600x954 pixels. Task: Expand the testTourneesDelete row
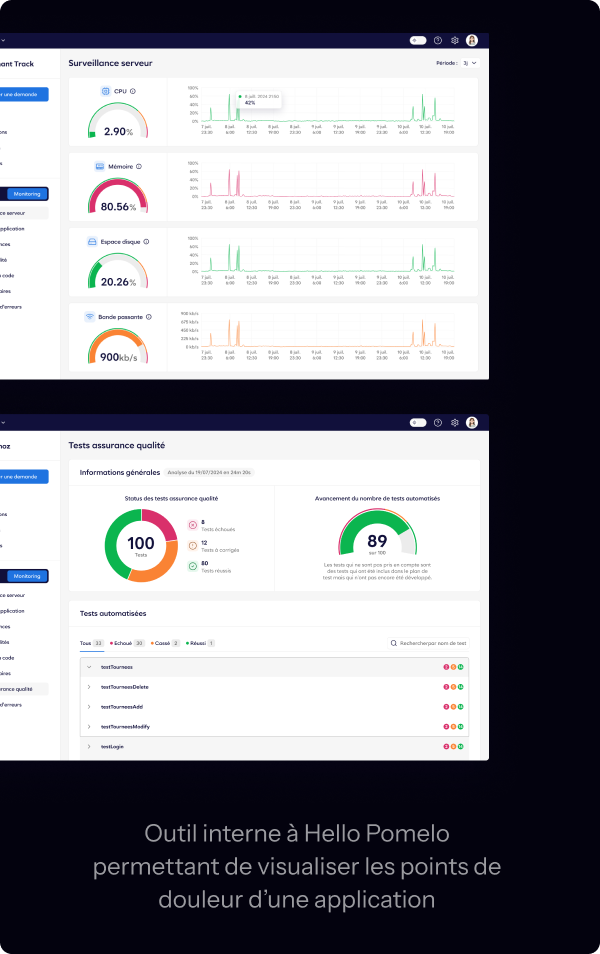(88, 687)
